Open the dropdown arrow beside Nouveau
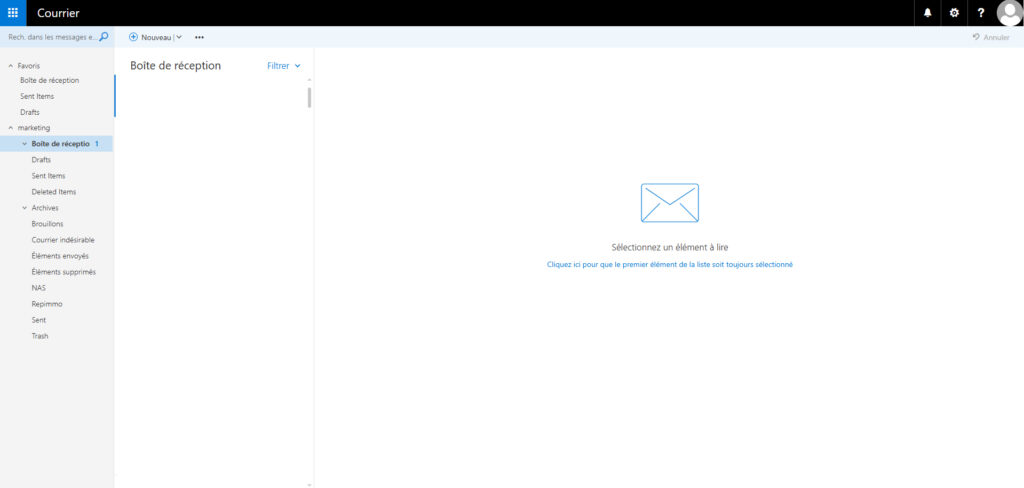This screenshot has width=1024, height=488. 179,37
